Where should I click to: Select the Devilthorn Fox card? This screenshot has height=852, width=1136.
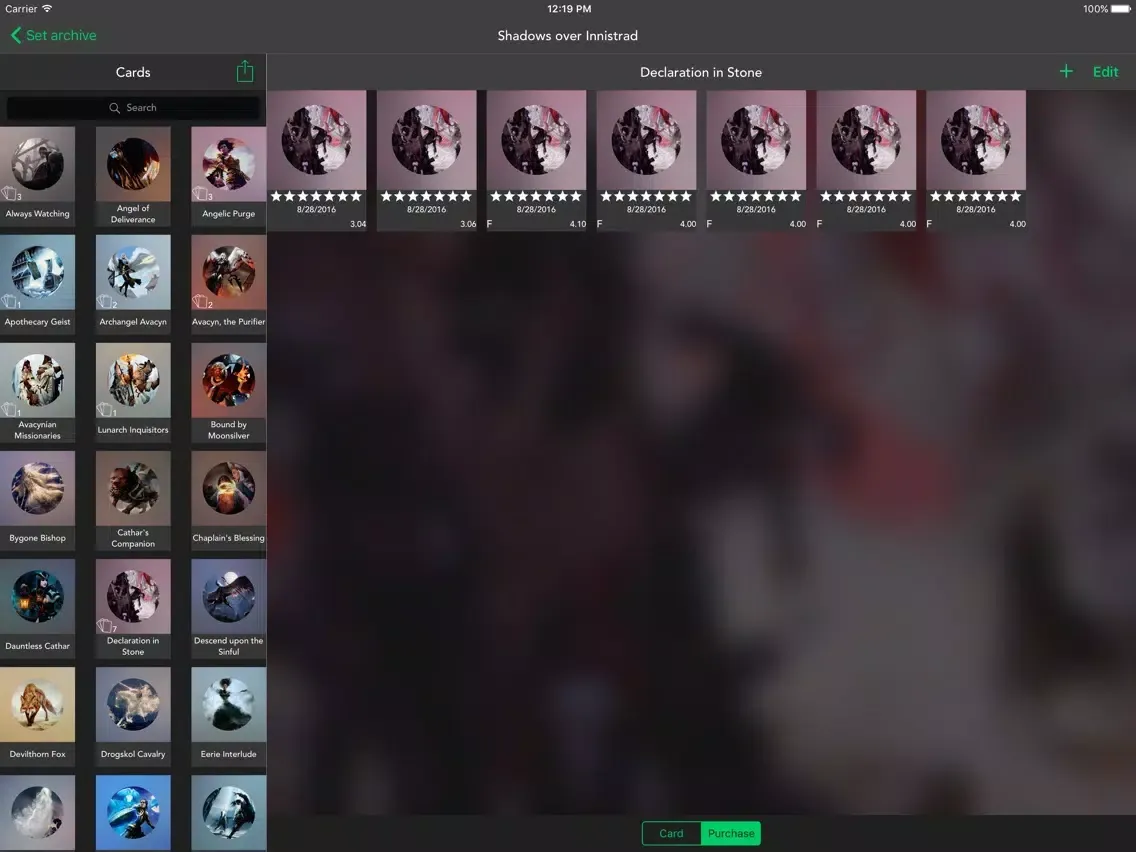(x=38, y=716)
